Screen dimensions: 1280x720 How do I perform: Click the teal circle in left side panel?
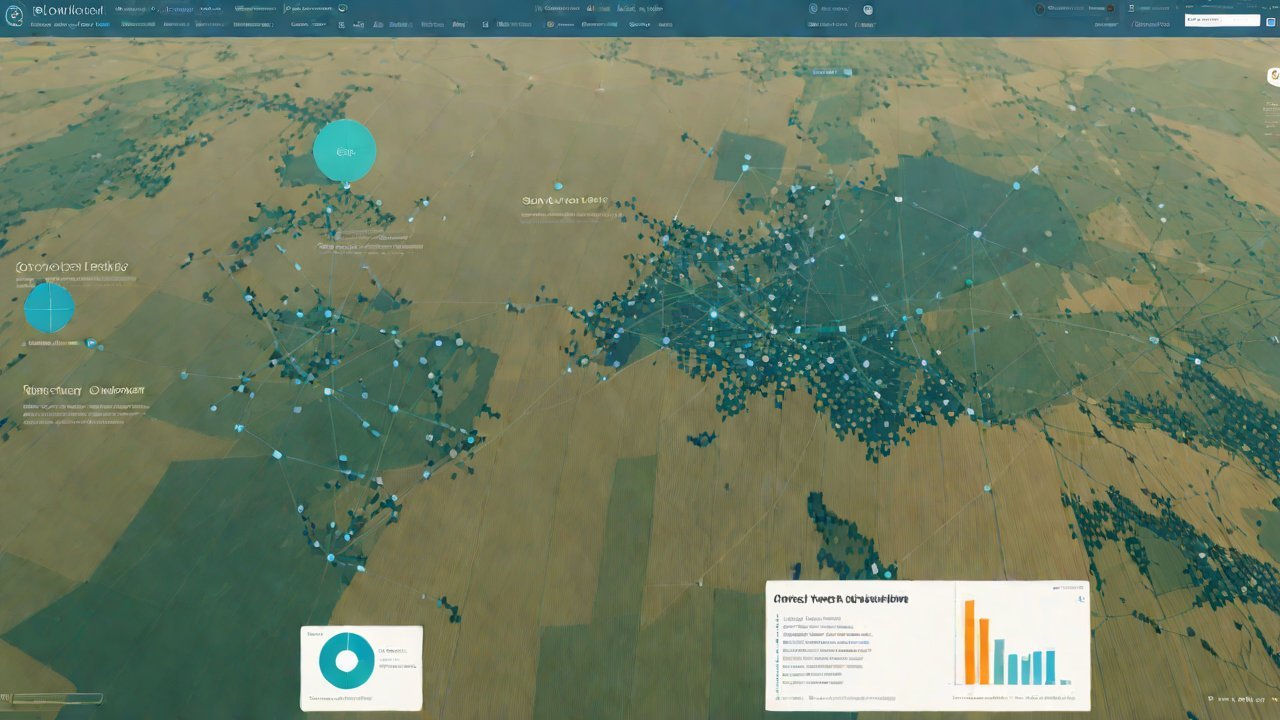point(49,307)
